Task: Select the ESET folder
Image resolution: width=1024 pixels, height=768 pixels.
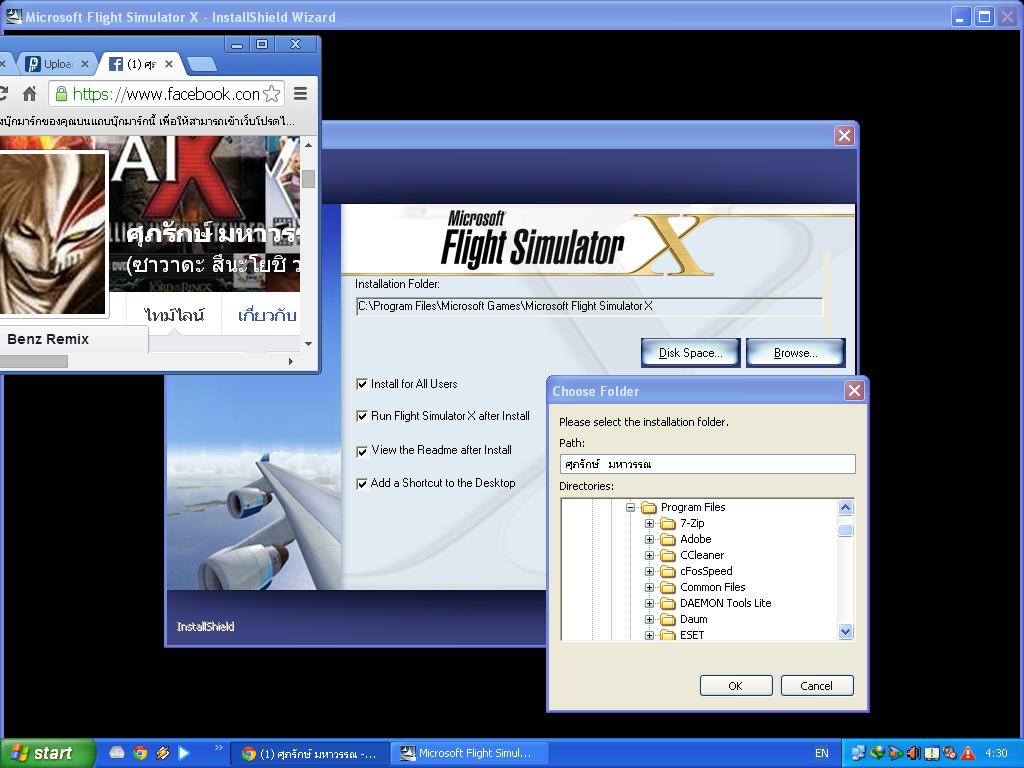Action: pos(692,635)
